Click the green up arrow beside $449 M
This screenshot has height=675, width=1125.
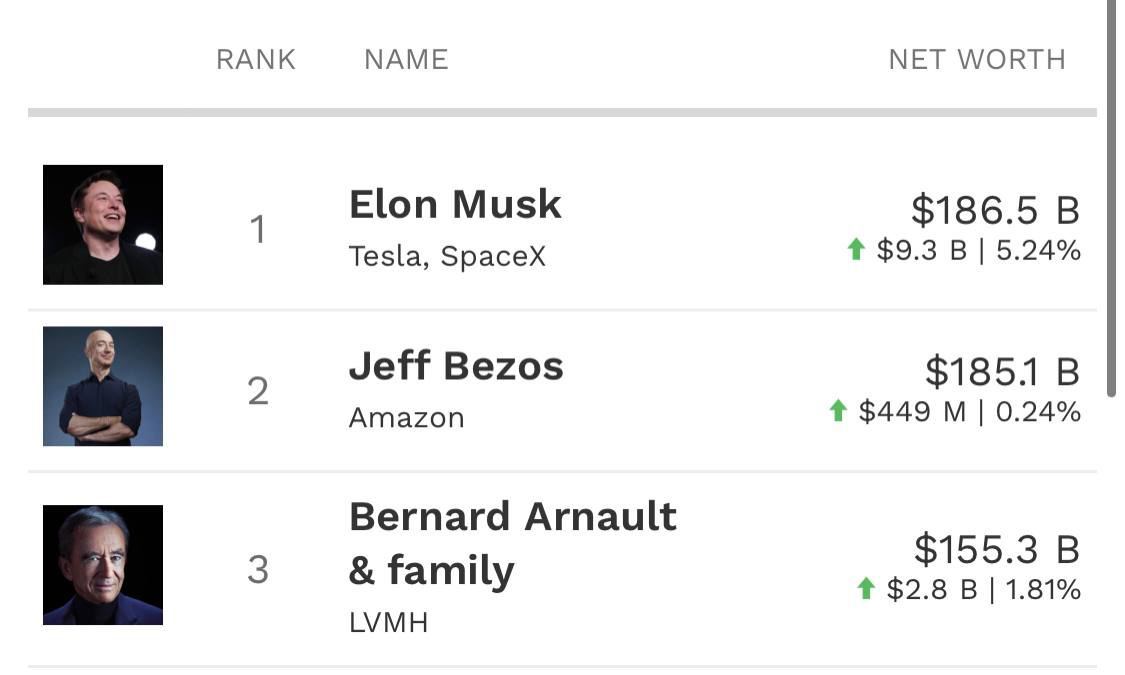click(x=837, y=410)
